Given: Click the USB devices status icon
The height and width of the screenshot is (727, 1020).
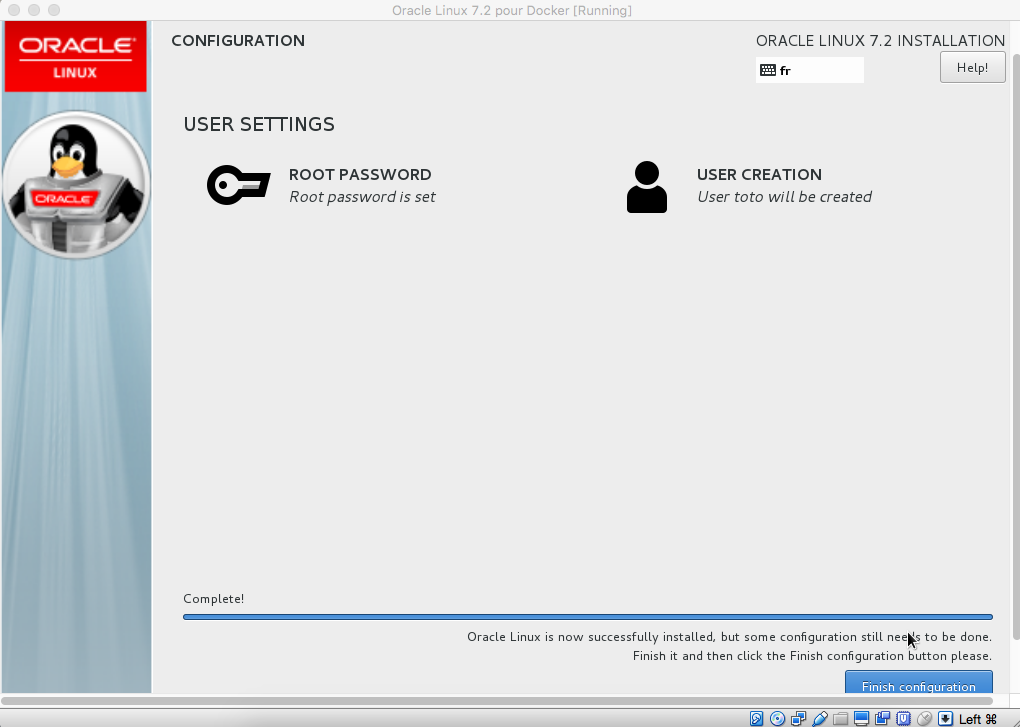Looking at the screenshot, I should point(820,718).
